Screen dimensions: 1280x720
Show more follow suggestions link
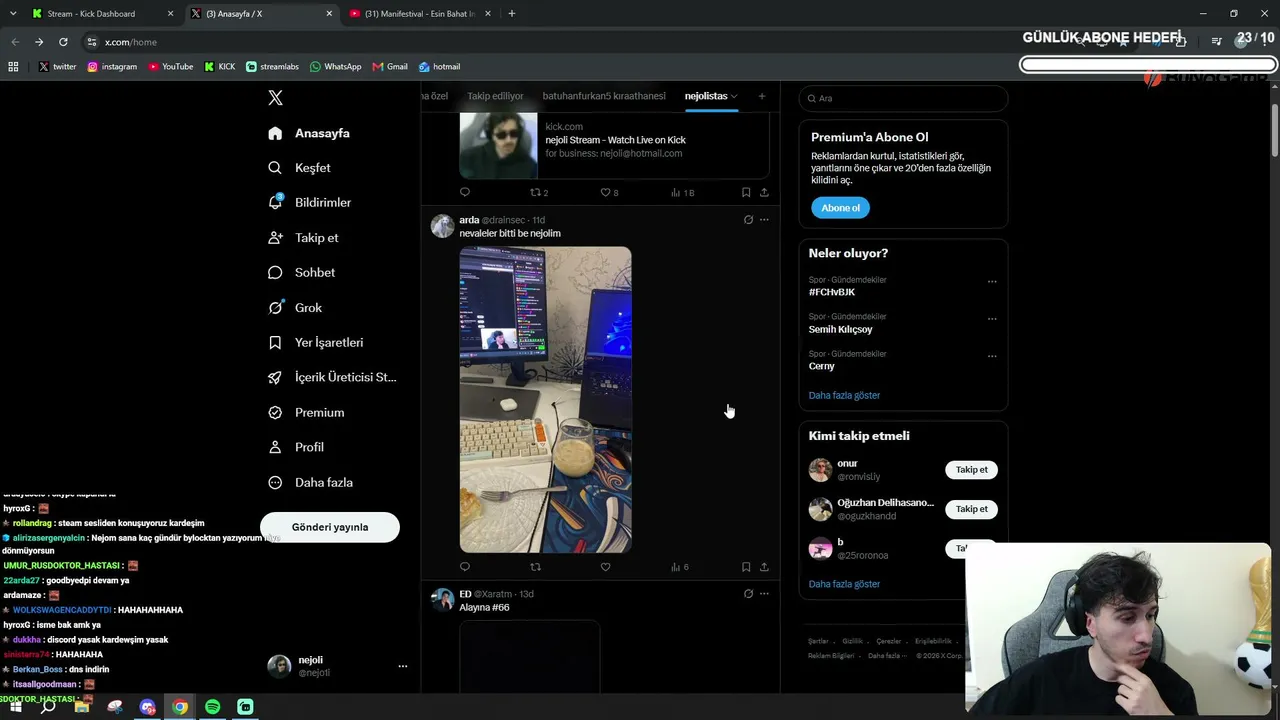point(844,584)
